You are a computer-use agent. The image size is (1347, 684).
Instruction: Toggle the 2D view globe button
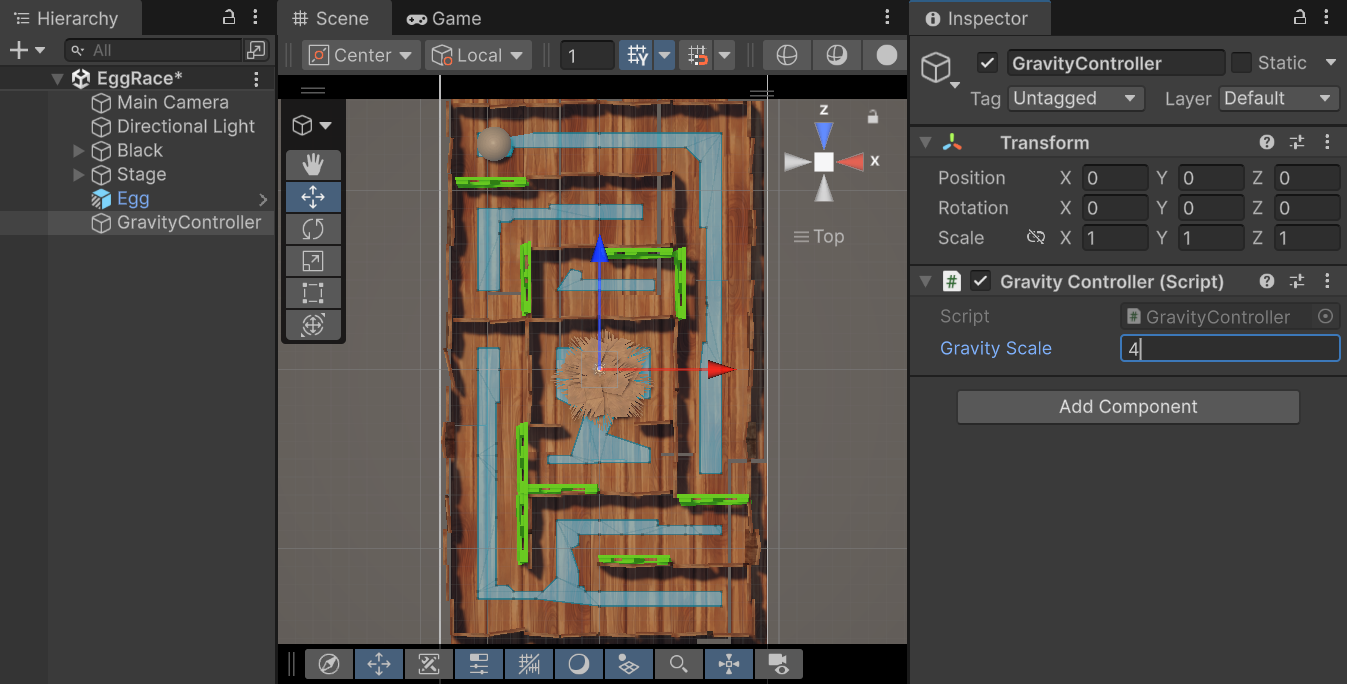point(787,55)
